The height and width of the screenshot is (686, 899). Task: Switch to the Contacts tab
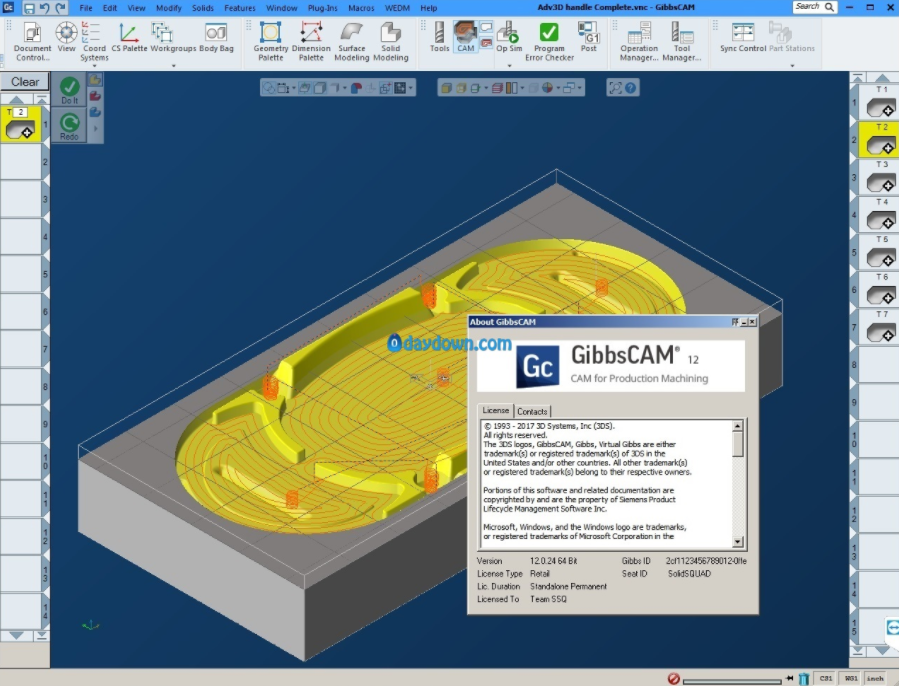[x=532, y=411]
